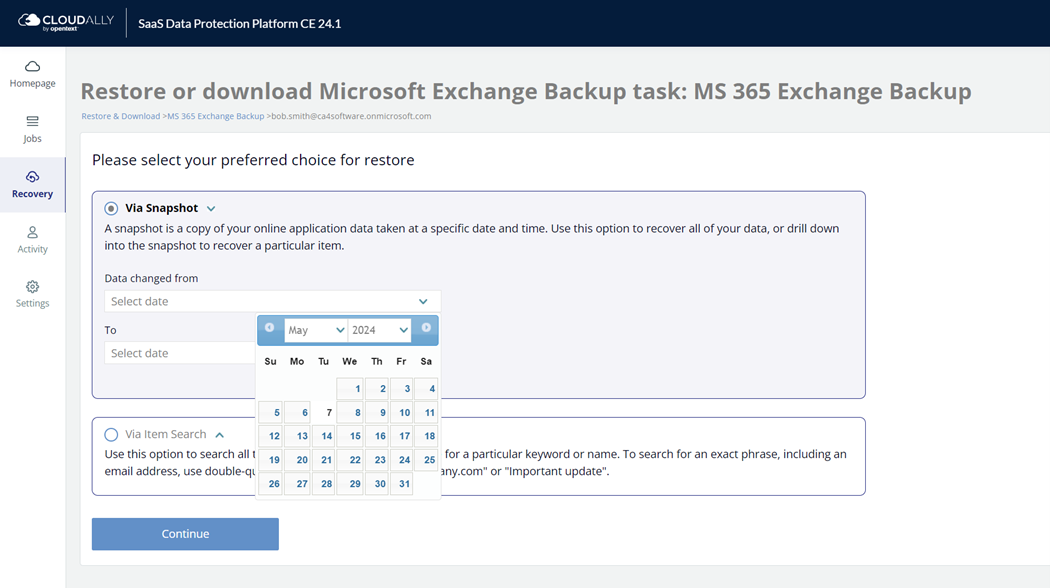The height and width of the screenshot is (588, 1050).
Task: Pick May 10 in the calendar
Action: 401,413
